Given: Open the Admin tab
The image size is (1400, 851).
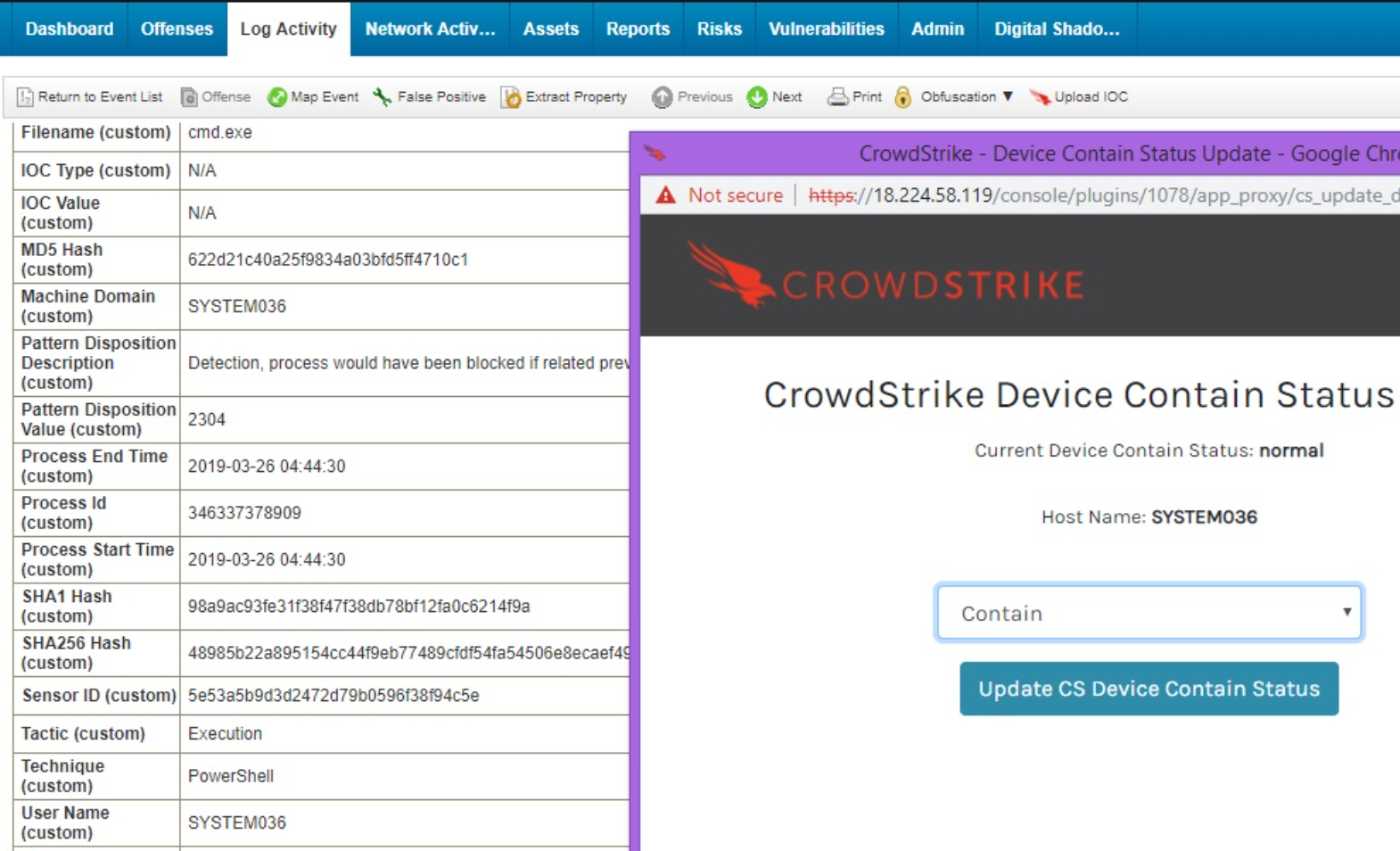Looking at the screenshot, I should (937, 29).
